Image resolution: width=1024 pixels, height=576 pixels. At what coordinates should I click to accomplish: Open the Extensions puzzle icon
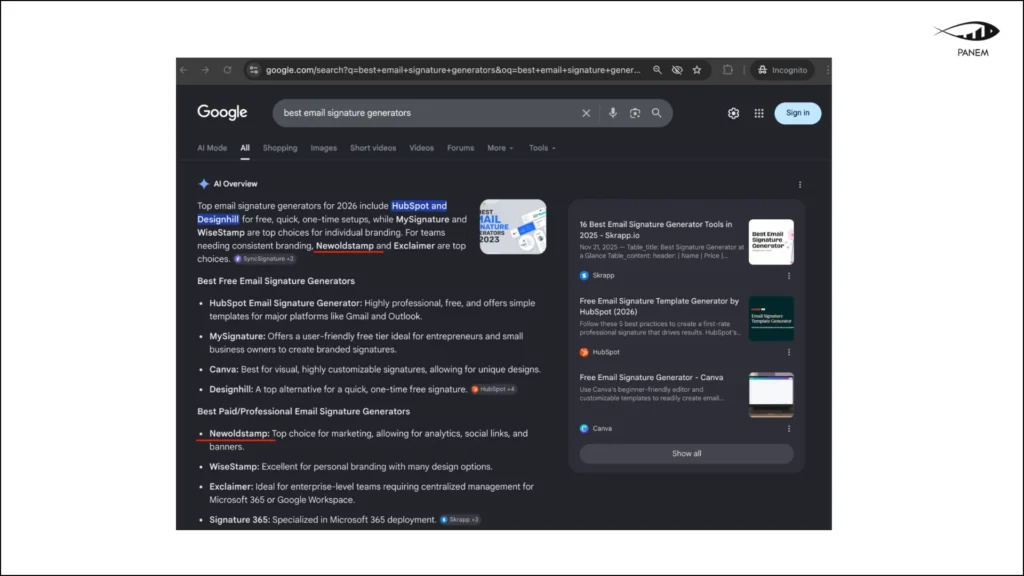coord(728,70)
